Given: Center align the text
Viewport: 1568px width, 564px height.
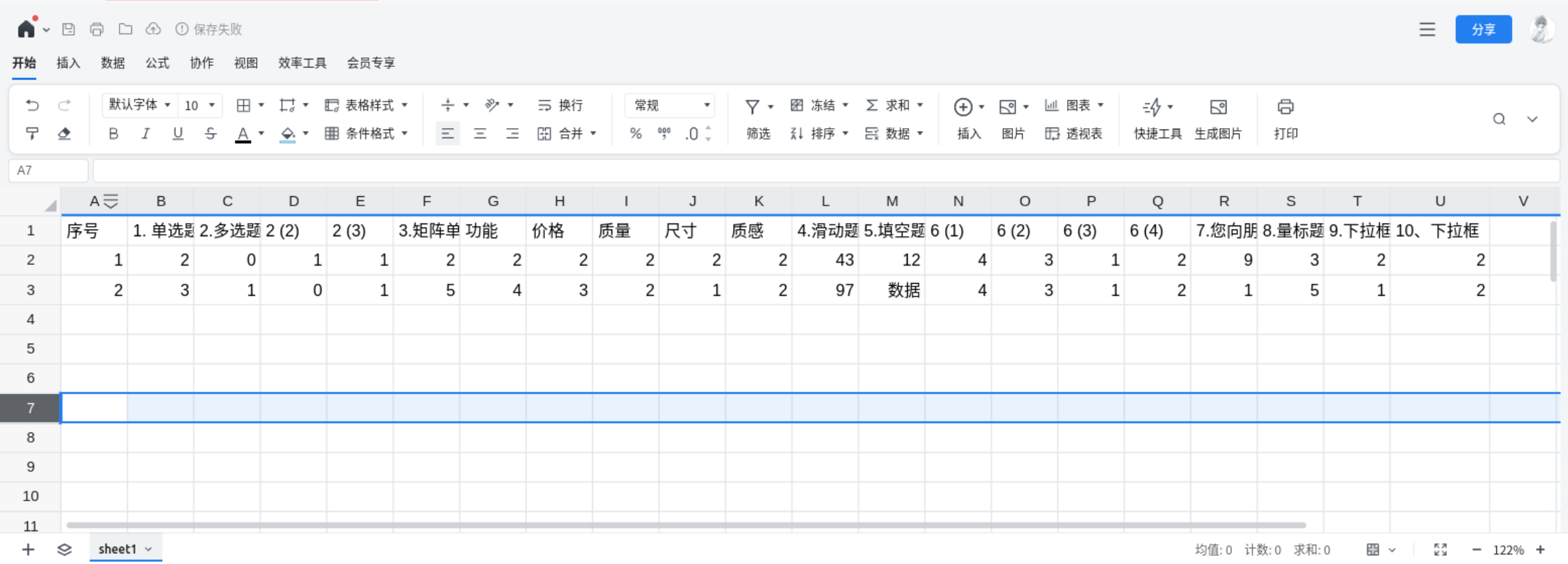Looking at the screenshot, I should [480, 133].
